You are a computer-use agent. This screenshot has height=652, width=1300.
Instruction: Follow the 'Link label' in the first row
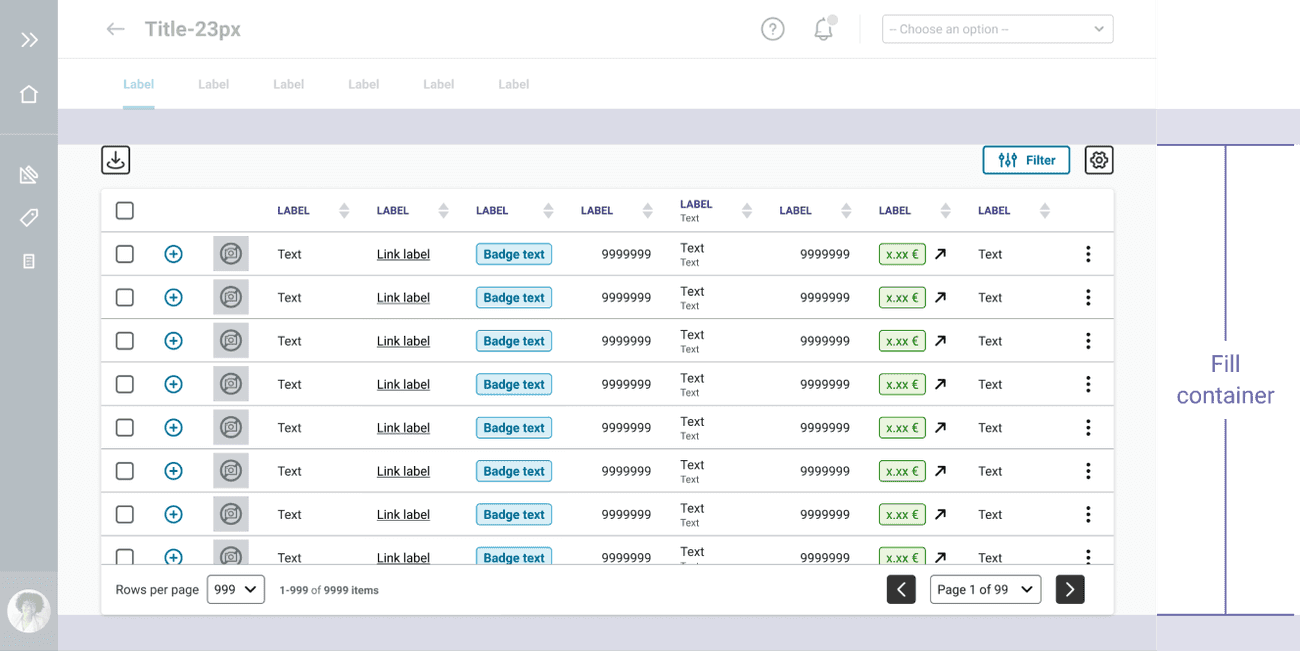pos(403,254)
